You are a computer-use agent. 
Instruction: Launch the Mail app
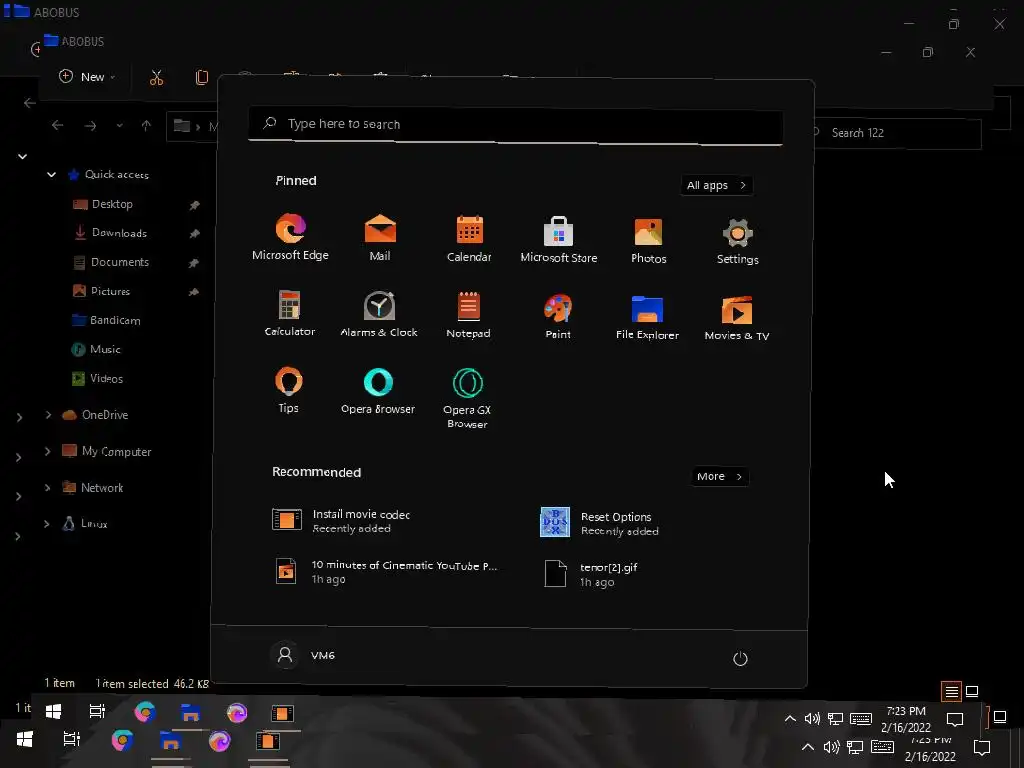tap(380, 238)
